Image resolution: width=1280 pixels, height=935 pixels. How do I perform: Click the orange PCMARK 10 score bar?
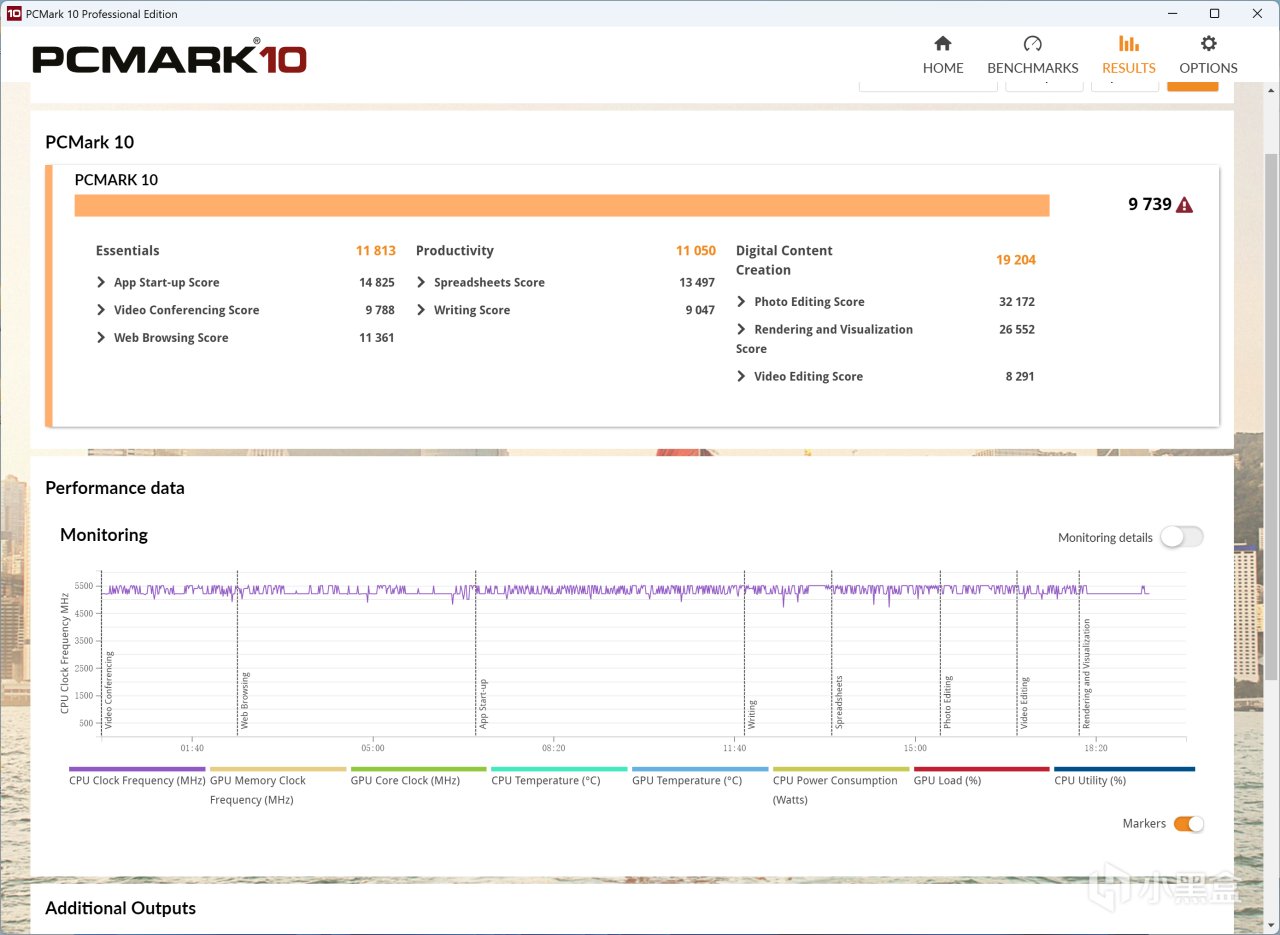[562, 205]
